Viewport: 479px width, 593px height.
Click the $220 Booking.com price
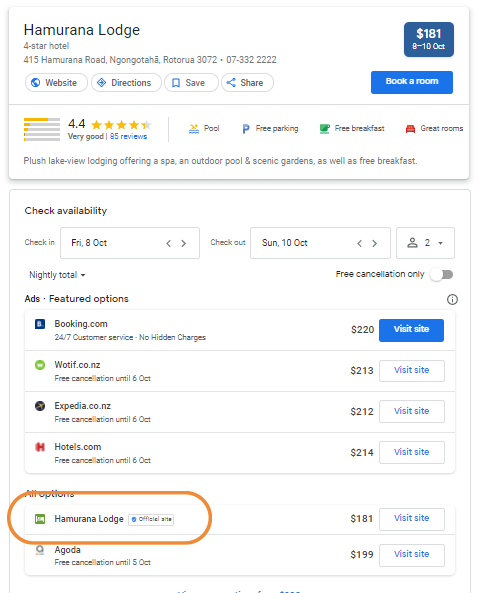click(x=362, y=330)
